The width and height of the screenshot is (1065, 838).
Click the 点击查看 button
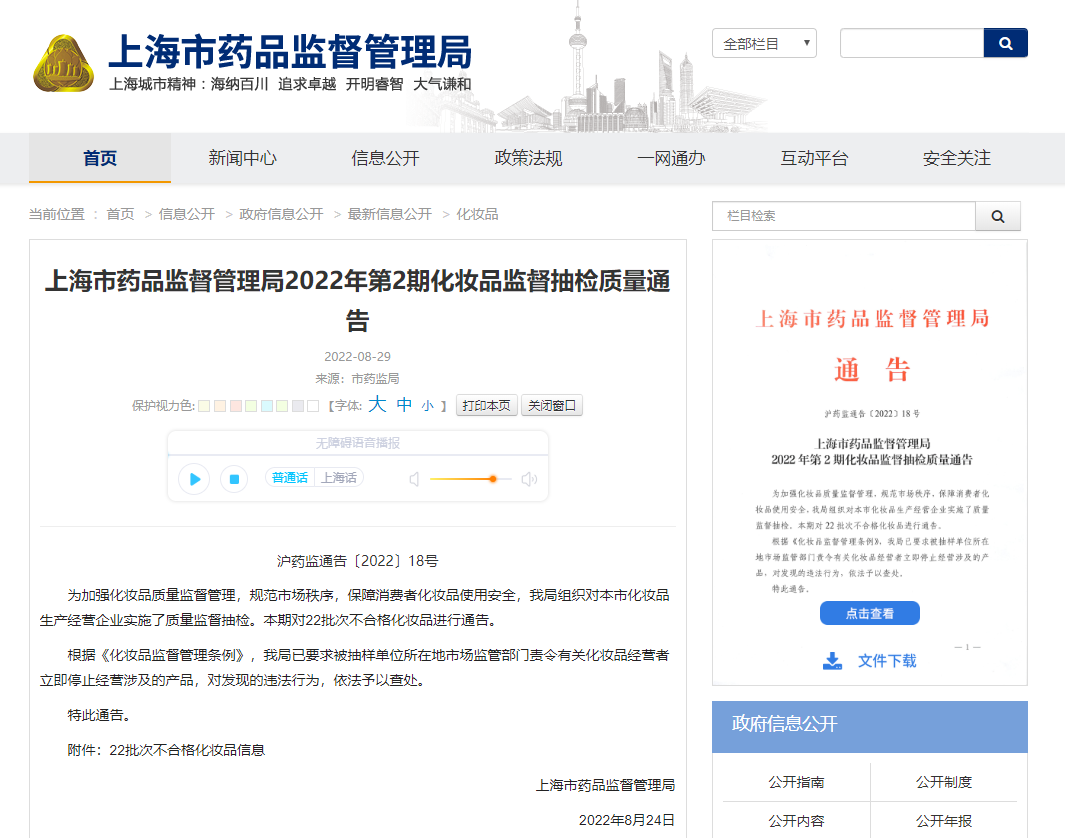[x=869, y=613]
